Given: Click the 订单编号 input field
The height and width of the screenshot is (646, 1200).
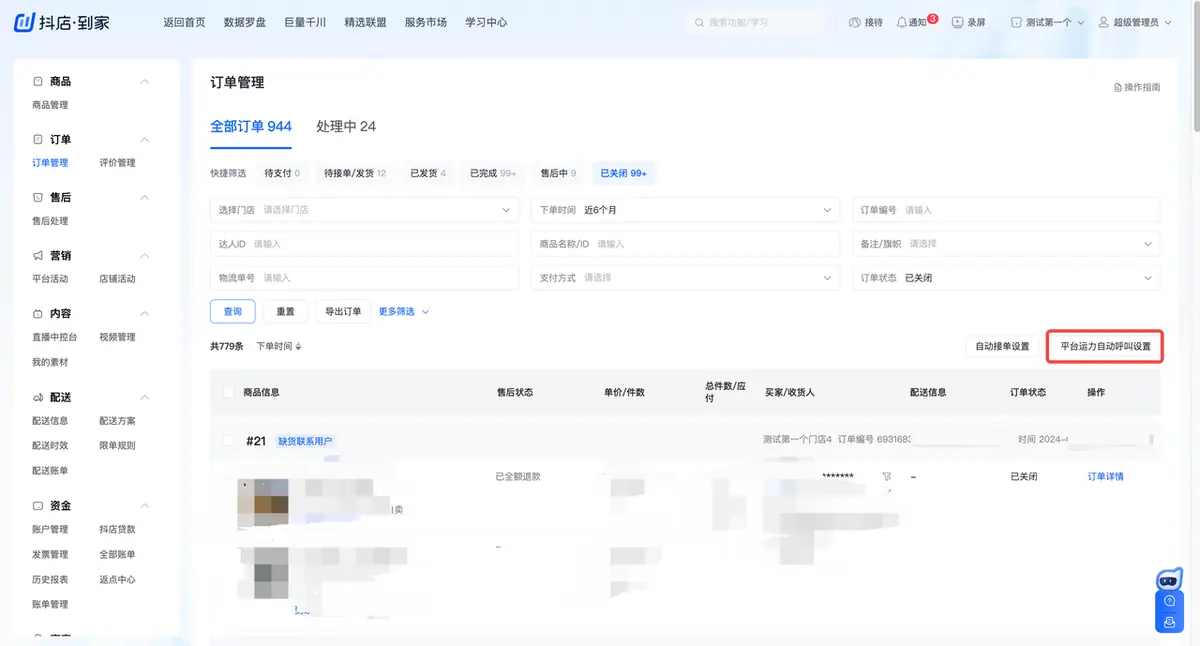Looking at the screenshot, I should (1006, 210).
